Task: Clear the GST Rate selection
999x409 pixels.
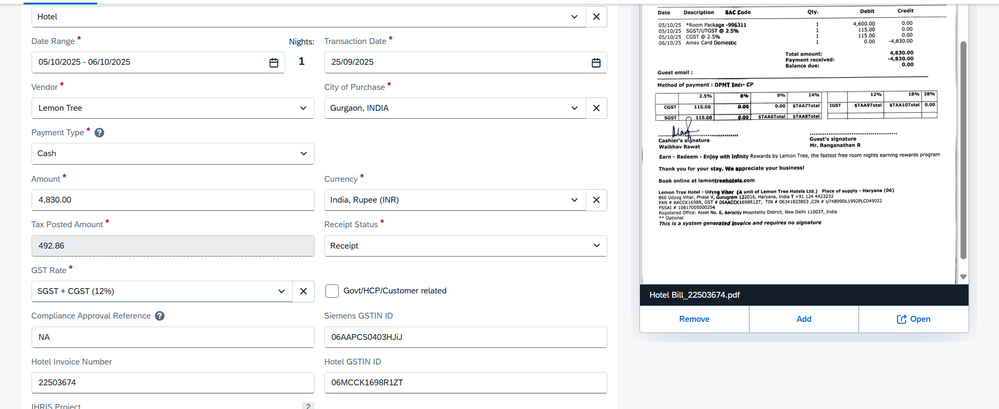Action: [x=303, y=291]
